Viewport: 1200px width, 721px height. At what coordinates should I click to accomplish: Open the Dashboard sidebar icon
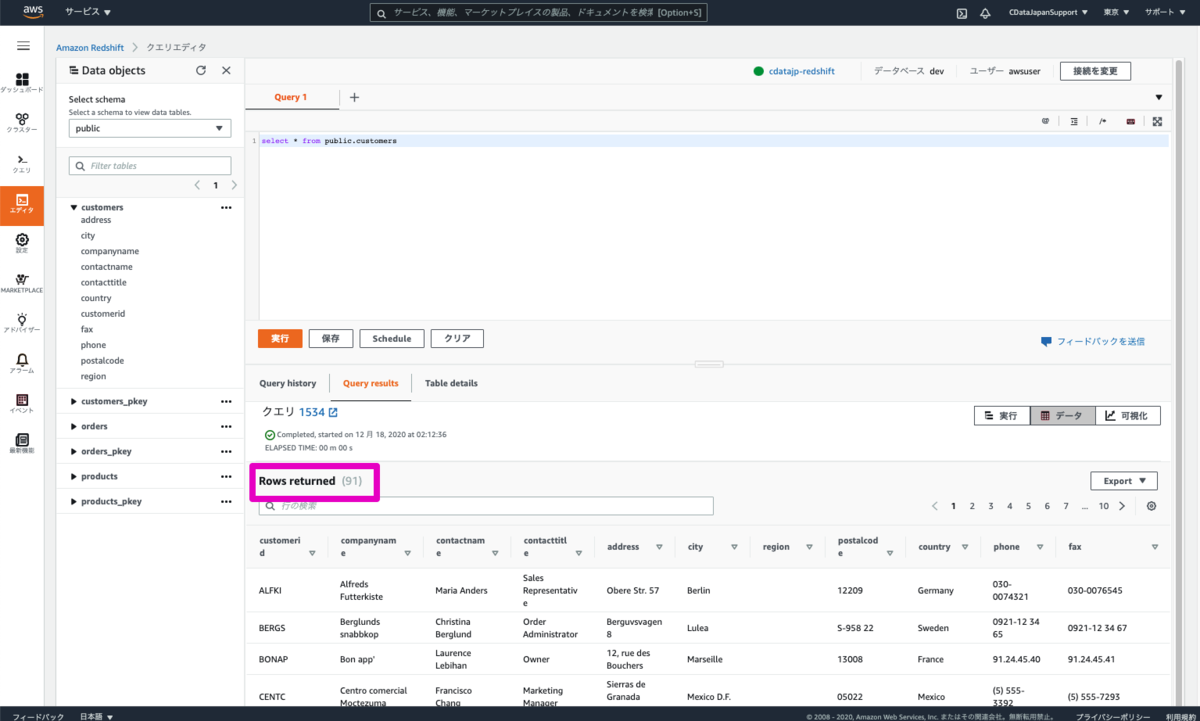[22, 83]
